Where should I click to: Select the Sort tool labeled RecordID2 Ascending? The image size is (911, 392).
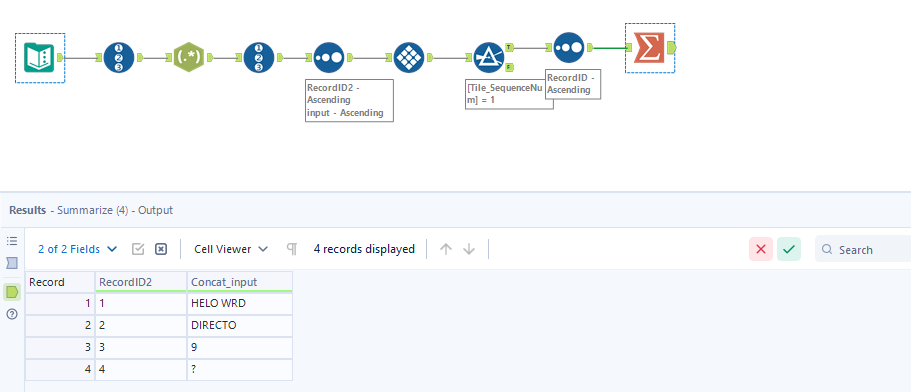329,57
